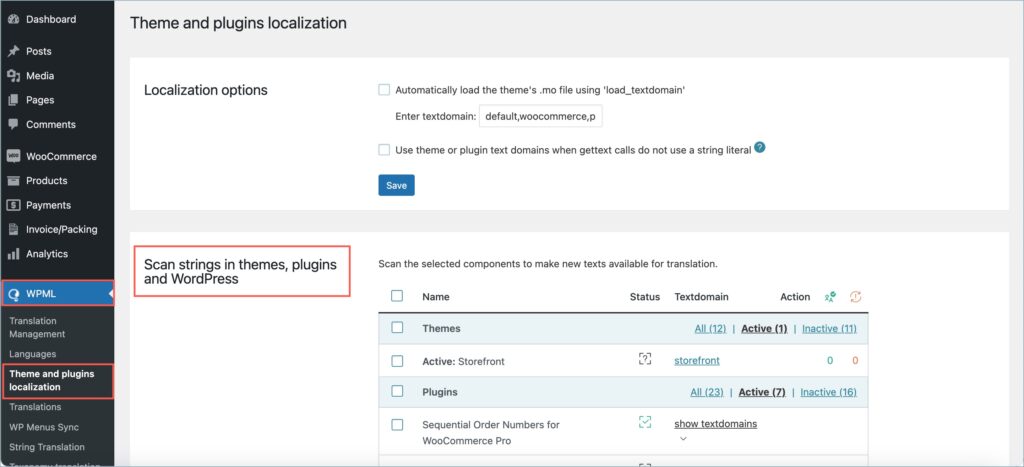Click the Payments dollar icon
The width and height of the screenshot is (1024, 467).
pyautogui.click(x=13, y=205)
